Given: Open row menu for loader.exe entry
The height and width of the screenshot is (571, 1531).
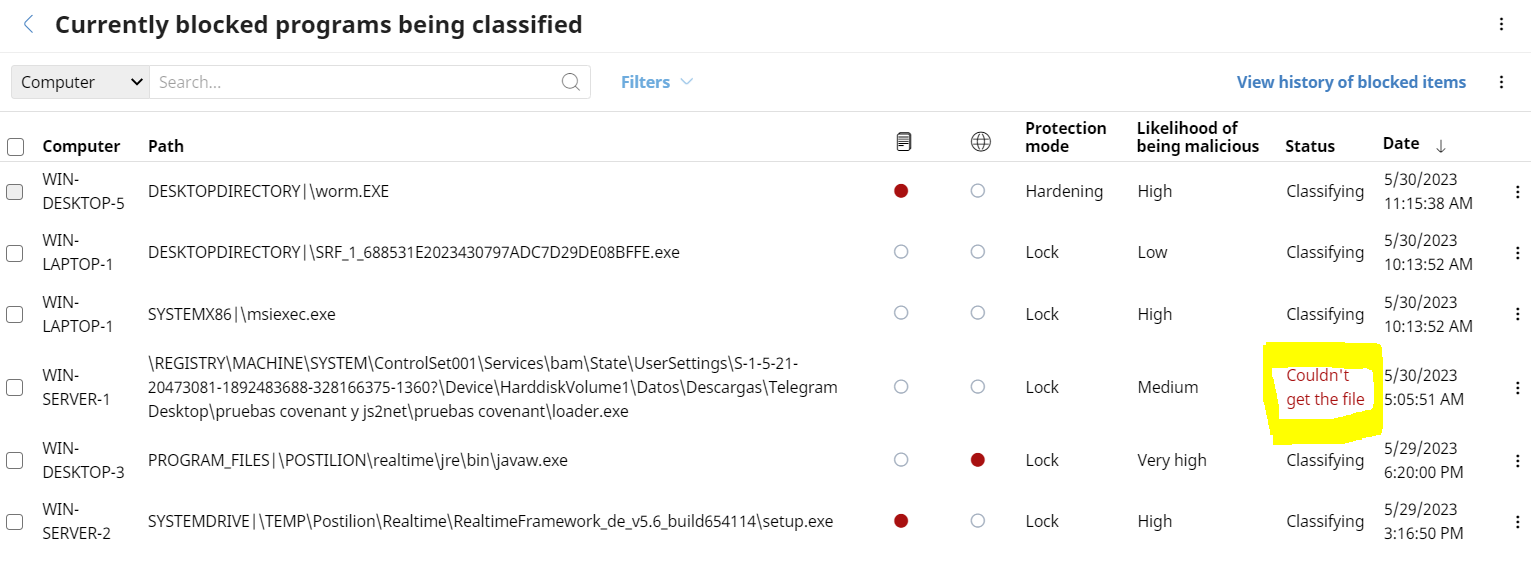Looking at the screenshot, I should 1518,387.
